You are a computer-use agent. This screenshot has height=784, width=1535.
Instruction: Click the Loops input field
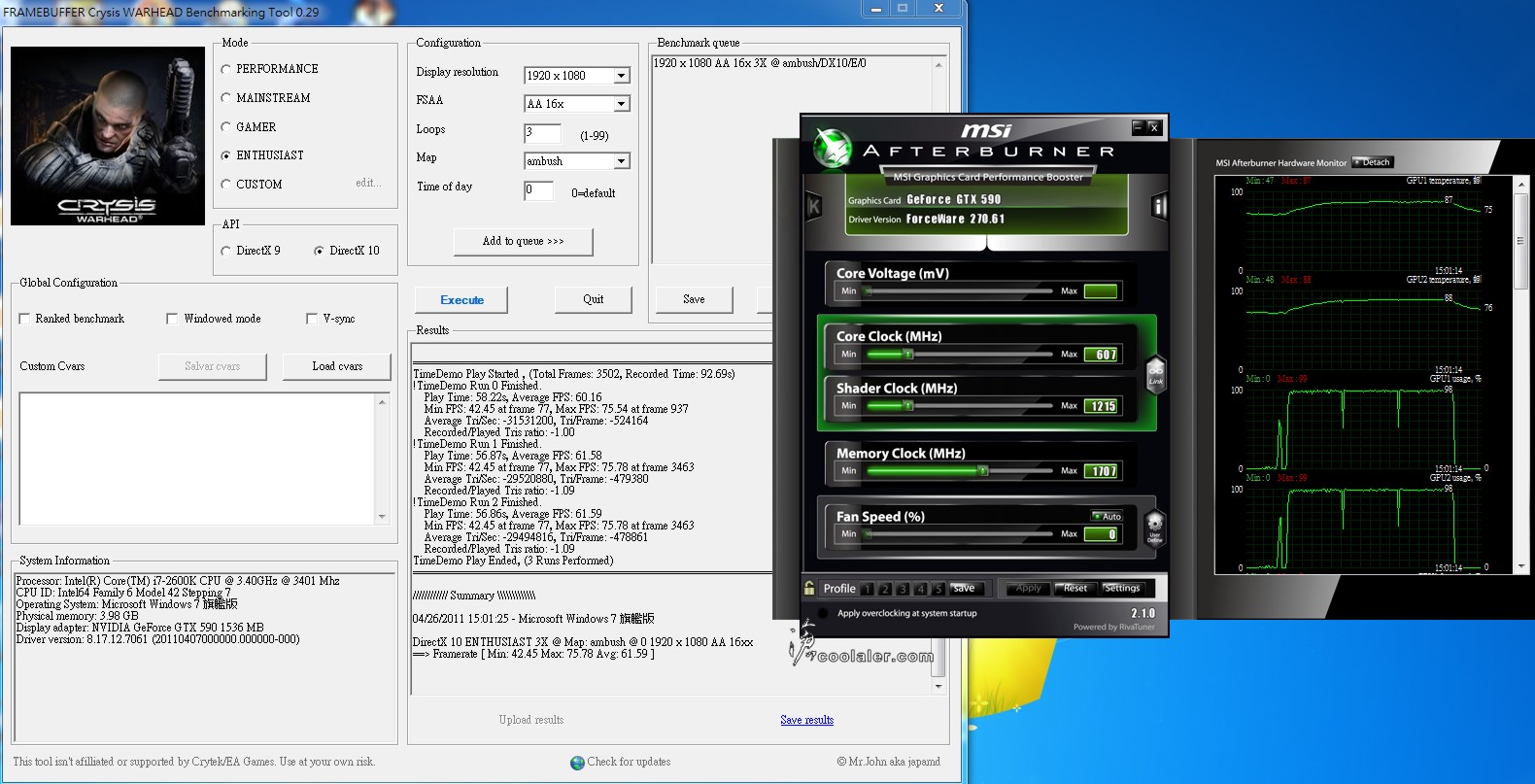tap(543, 133)
